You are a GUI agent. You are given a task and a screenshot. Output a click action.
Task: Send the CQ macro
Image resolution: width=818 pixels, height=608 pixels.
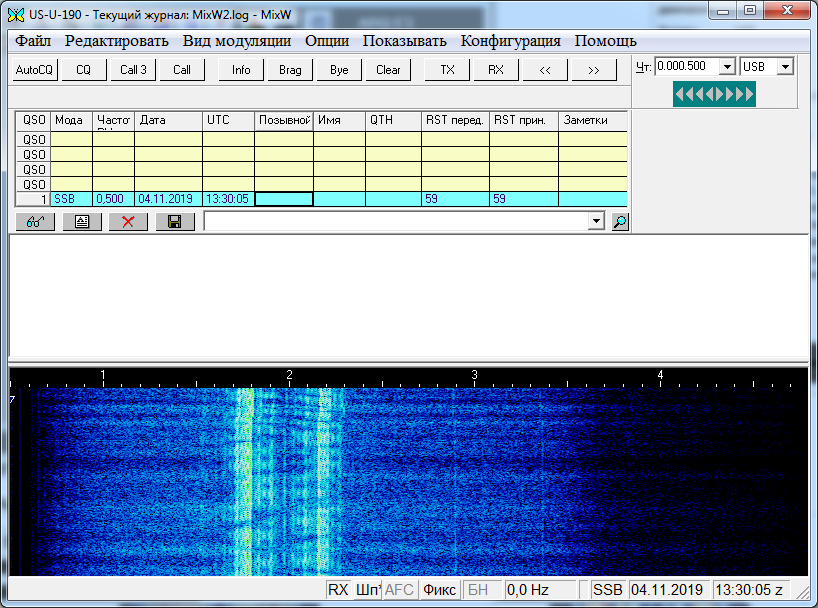pos(83,70)
